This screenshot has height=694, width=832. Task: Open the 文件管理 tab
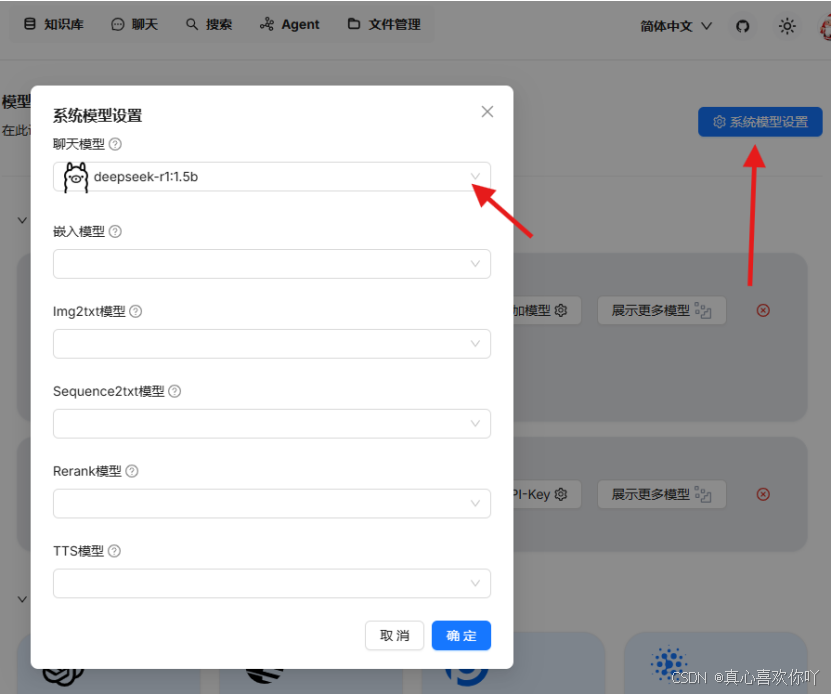(383, 24)
